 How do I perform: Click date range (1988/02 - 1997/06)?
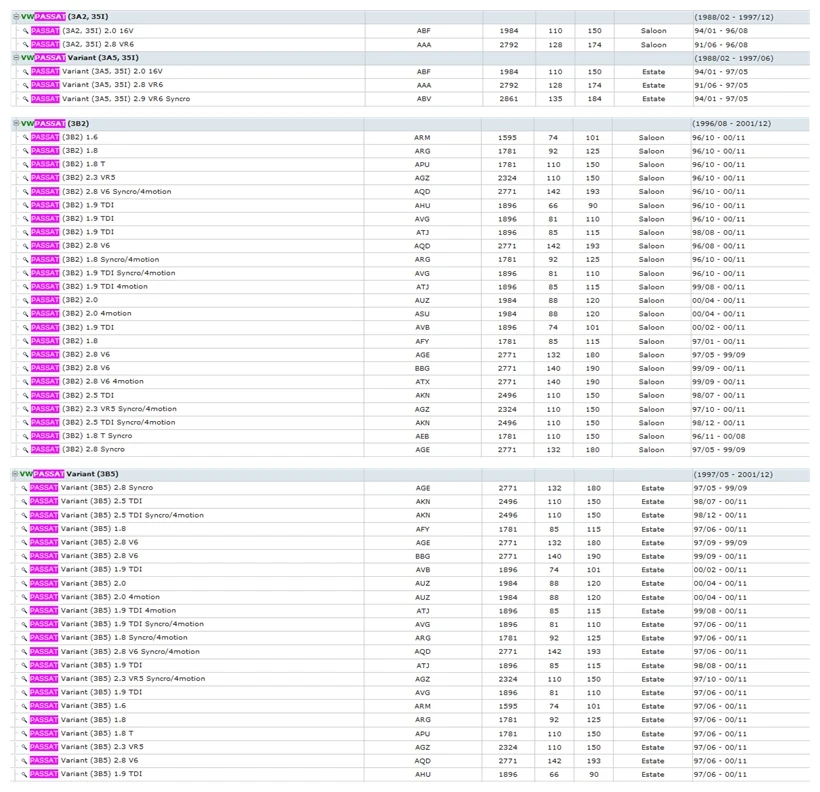[734, 58]
